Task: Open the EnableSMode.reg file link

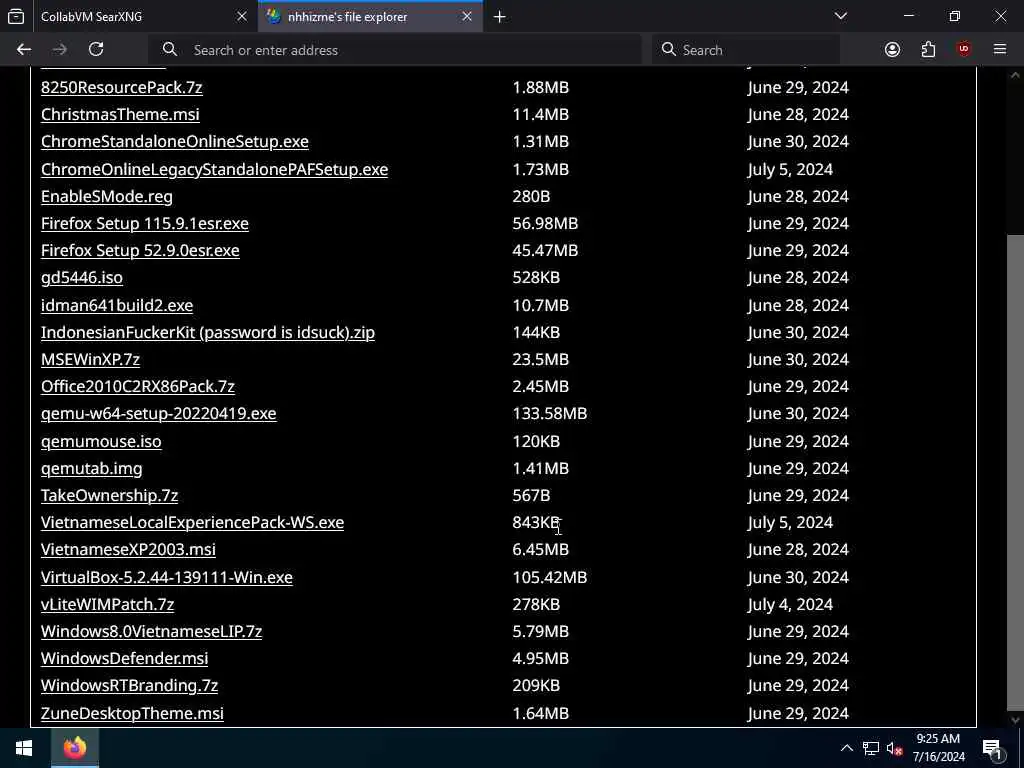Action: (x=106, y=197)
